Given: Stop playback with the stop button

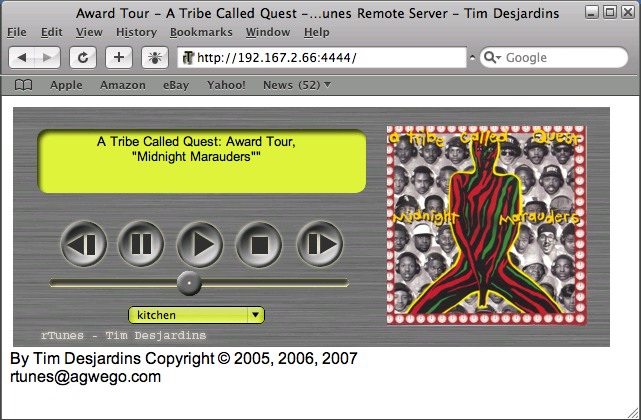Looking at the screenshot, I should (259, 244).
